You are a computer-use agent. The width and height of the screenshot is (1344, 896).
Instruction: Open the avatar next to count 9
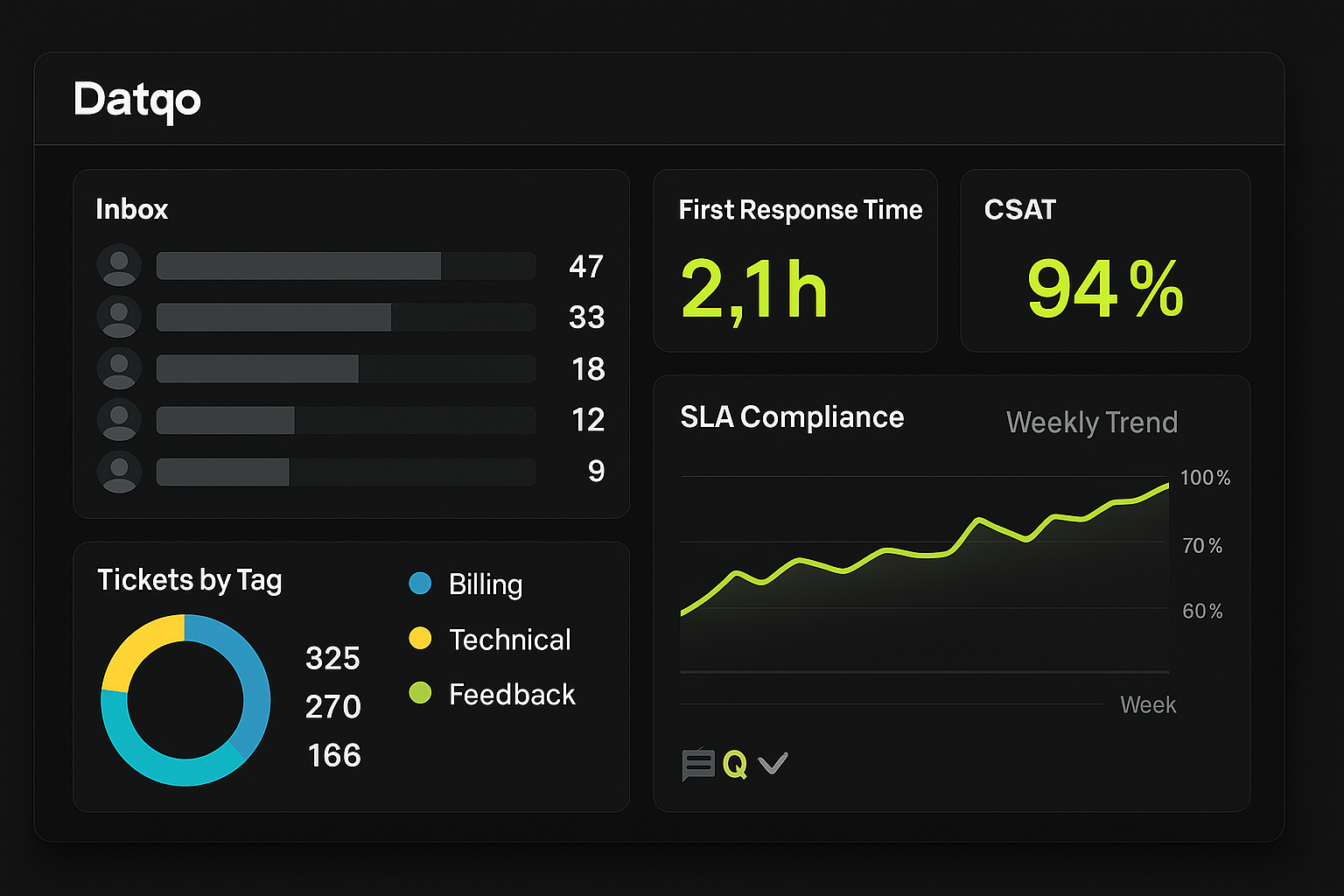pos(119,472)
